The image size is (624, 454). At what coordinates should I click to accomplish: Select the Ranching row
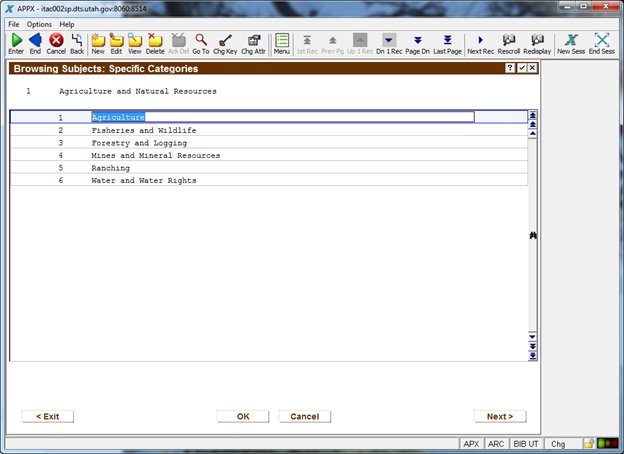pyautogui.click(x=269, y=168)
